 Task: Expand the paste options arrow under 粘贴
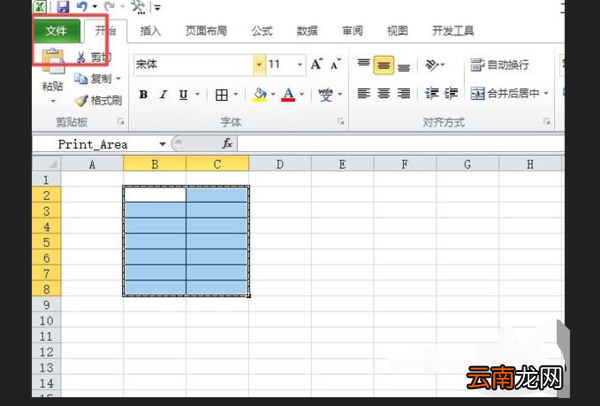click(x=53, y=101)
